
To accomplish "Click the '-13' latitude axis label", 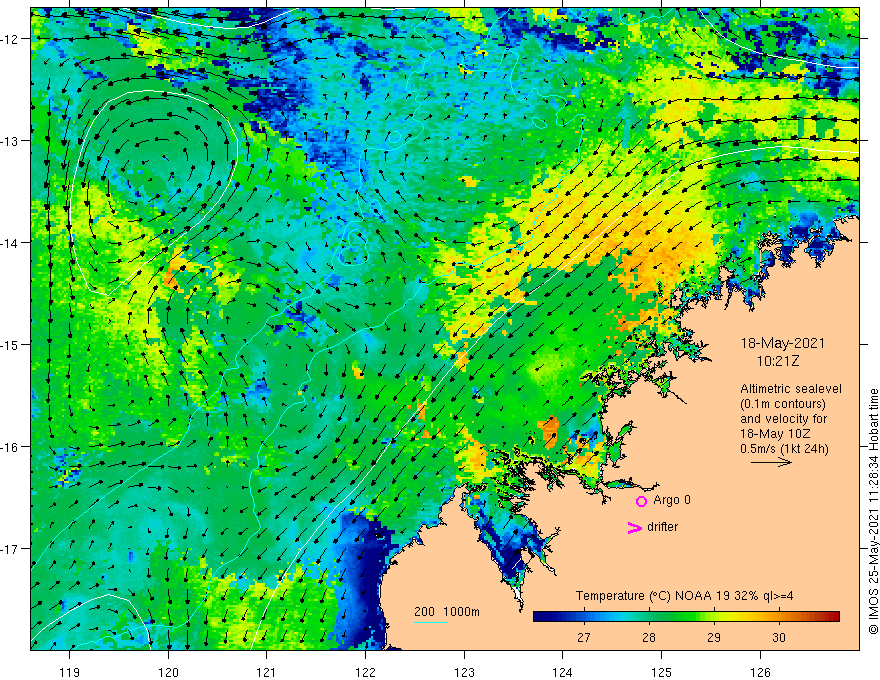I will click(x=10, y=141).
